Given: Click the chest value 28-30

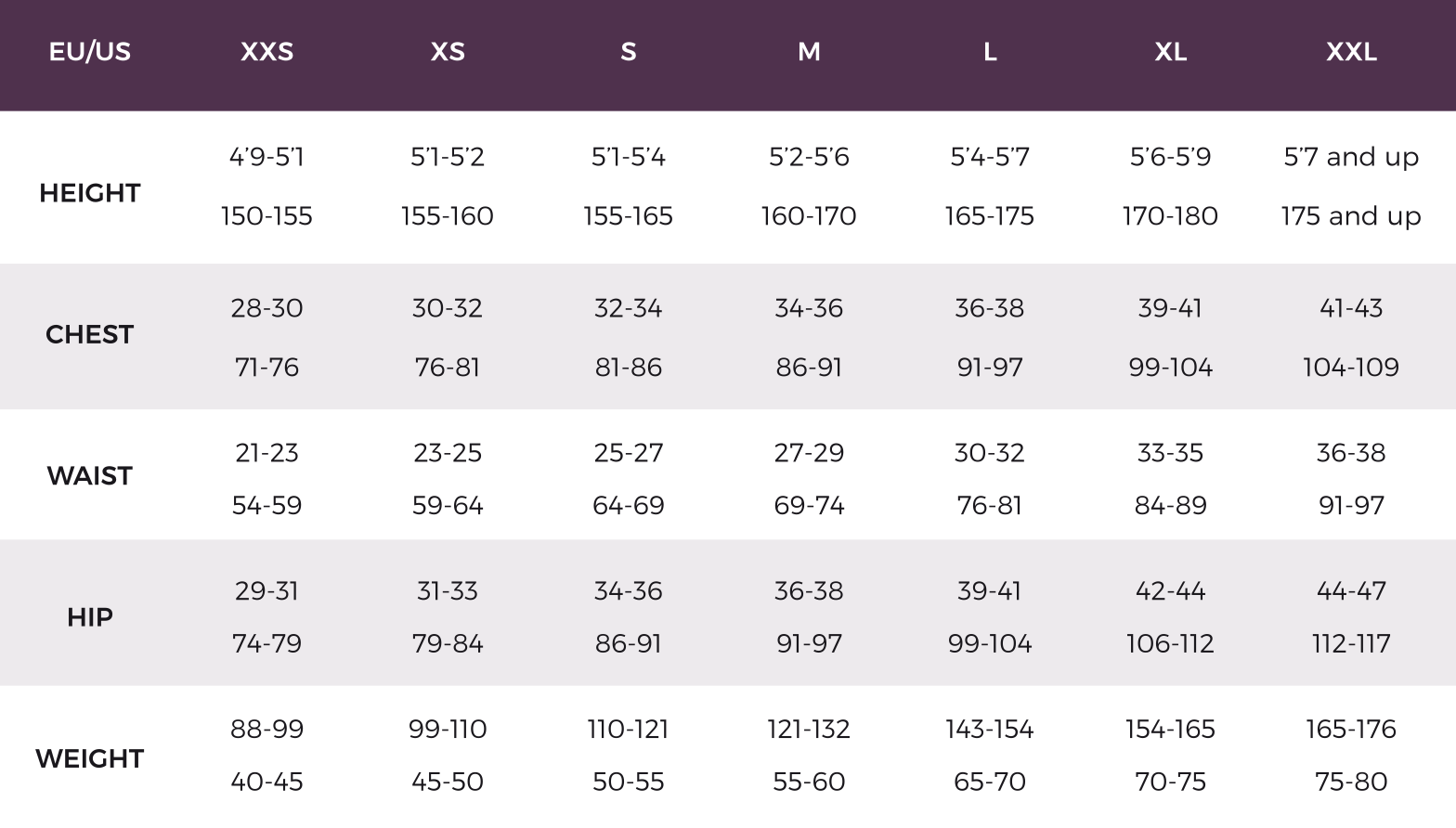Looking at the screenshot, I should point(266,308).
